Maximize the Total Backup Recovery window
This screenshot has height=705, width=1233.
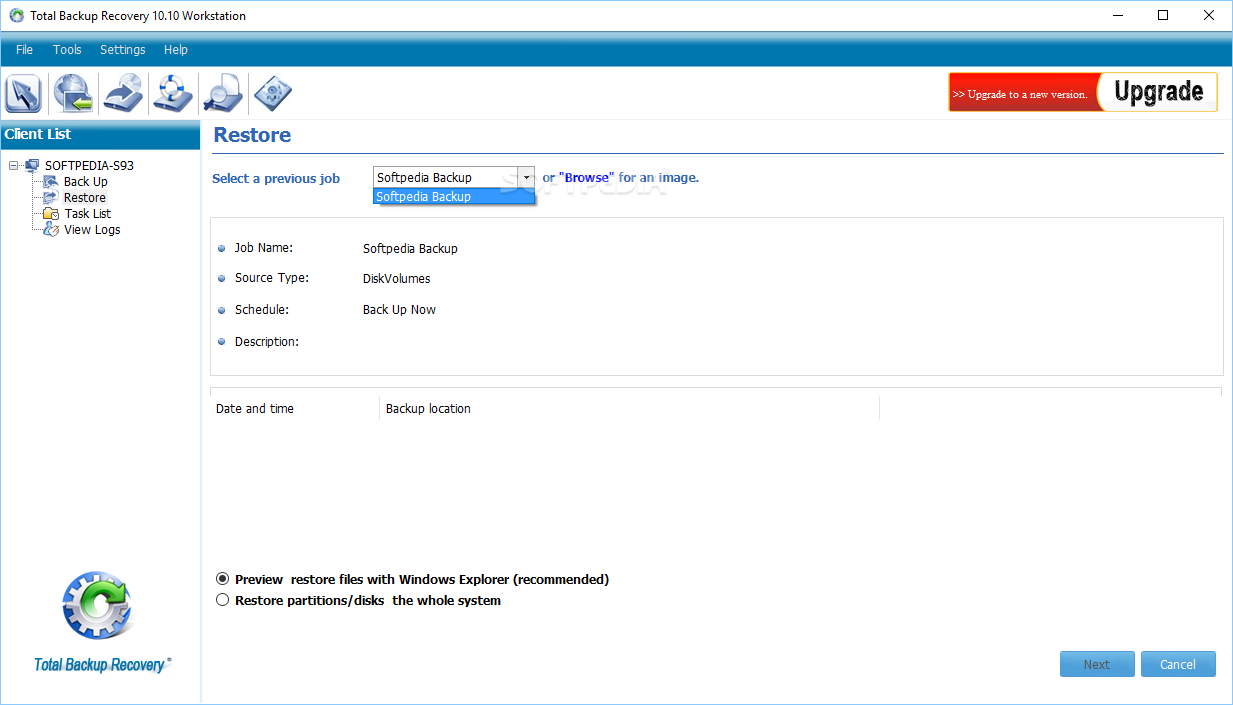1163,16
